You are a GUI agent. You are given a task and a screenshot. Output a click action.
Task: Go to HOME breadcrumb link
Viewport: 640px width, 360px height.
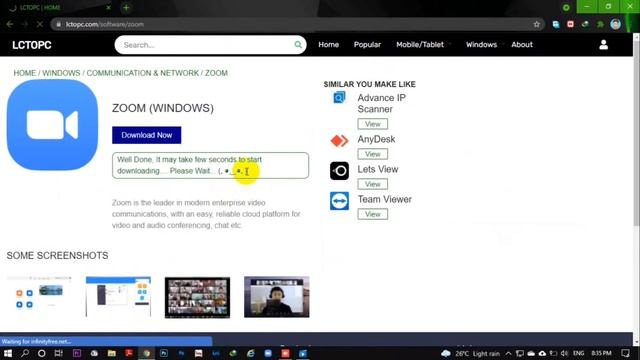(x=24, y=73)
